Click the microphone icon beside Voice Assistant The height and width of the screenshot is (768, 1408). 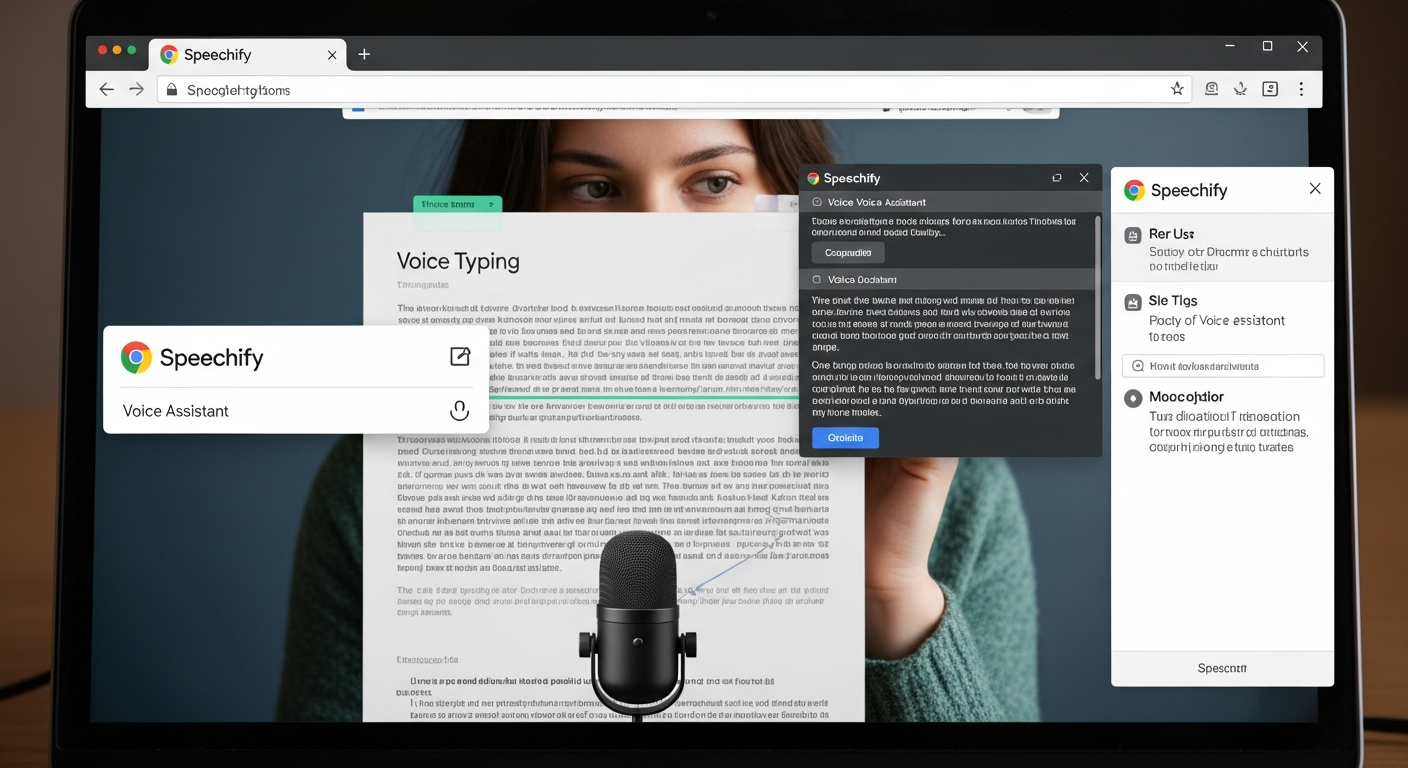coord(459,411)
